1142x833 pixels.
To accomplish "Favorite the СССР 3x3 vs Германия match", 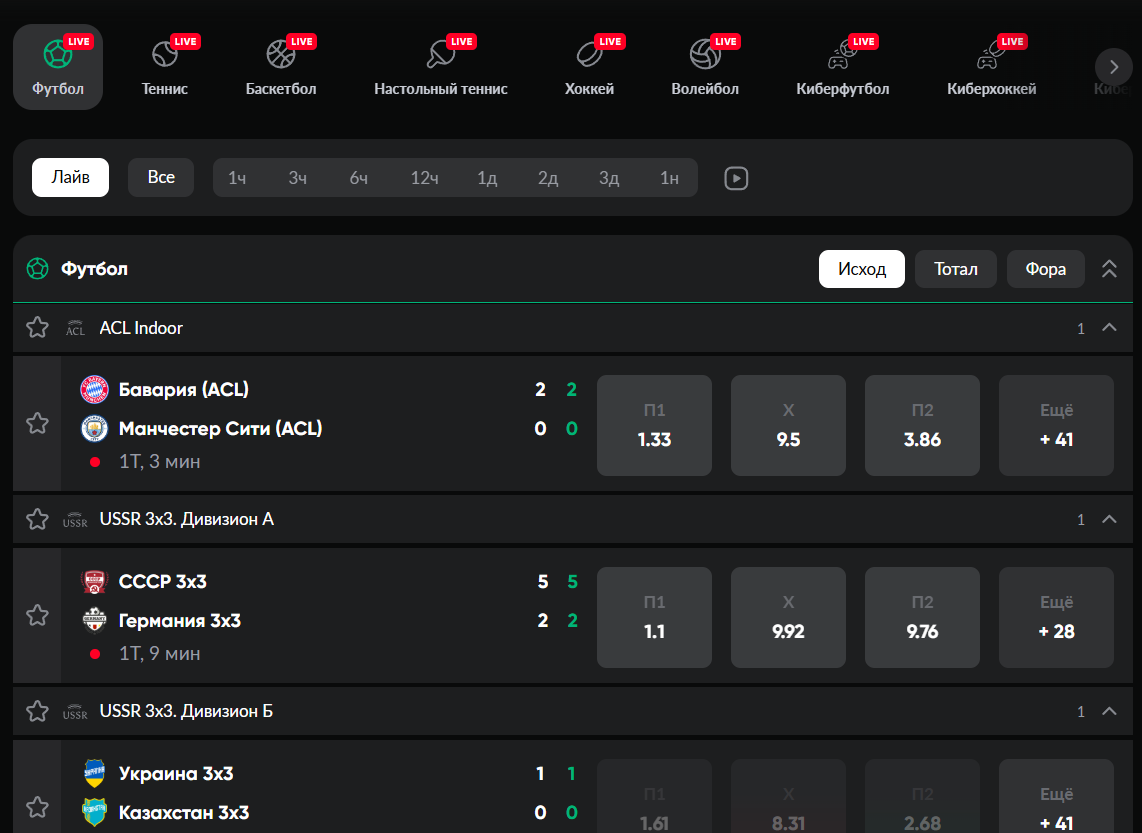I will click(x=37, y=615).
